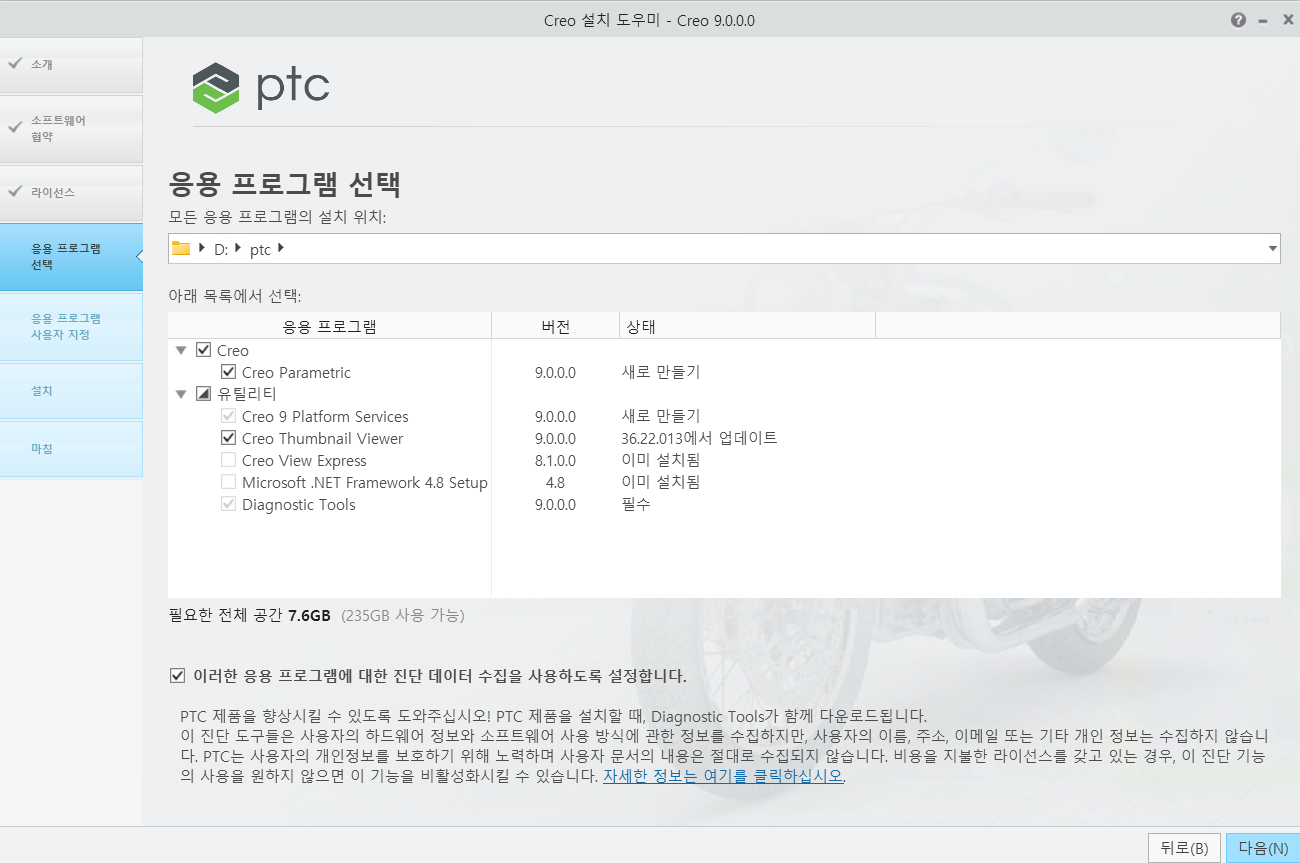Open the install location dropdown arrow
1300x863 pixels.
tap(1272, 249)
